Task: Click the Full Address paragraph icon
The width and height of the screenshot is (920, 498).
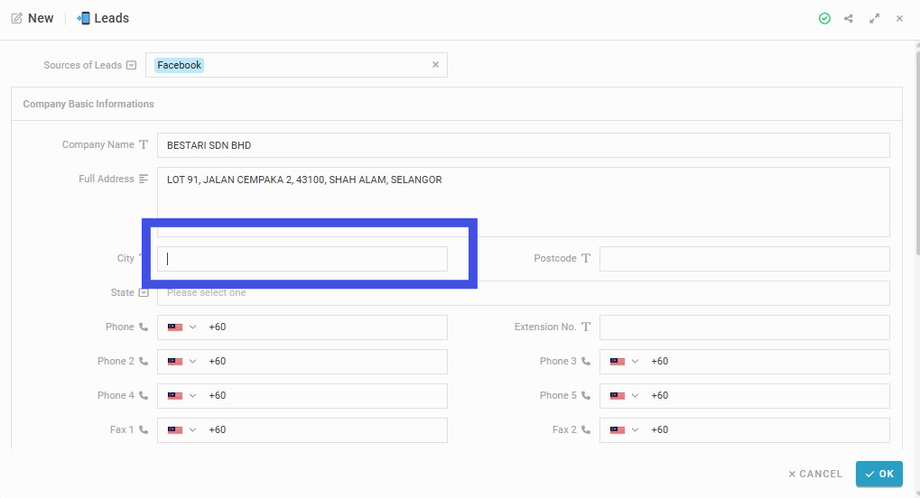Action: point(144,179)
